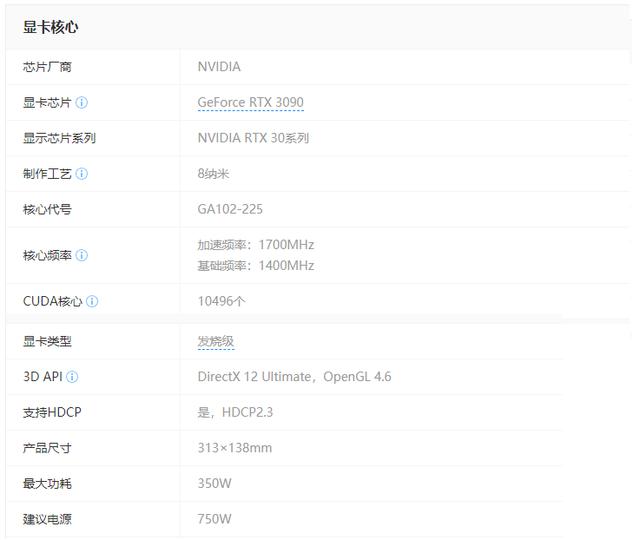Click the 加速频率: 1700MHz text
This screenshot has width=640, height=540.
click(x=256, y=245)
